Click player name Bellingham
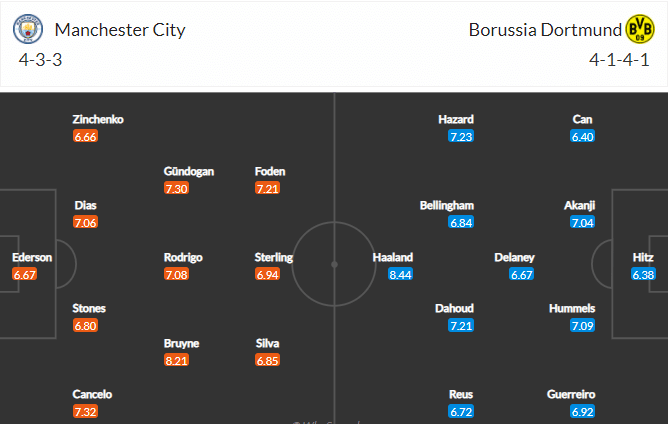Viewport: 668px width, 424px height. click(x=446, y=205)
